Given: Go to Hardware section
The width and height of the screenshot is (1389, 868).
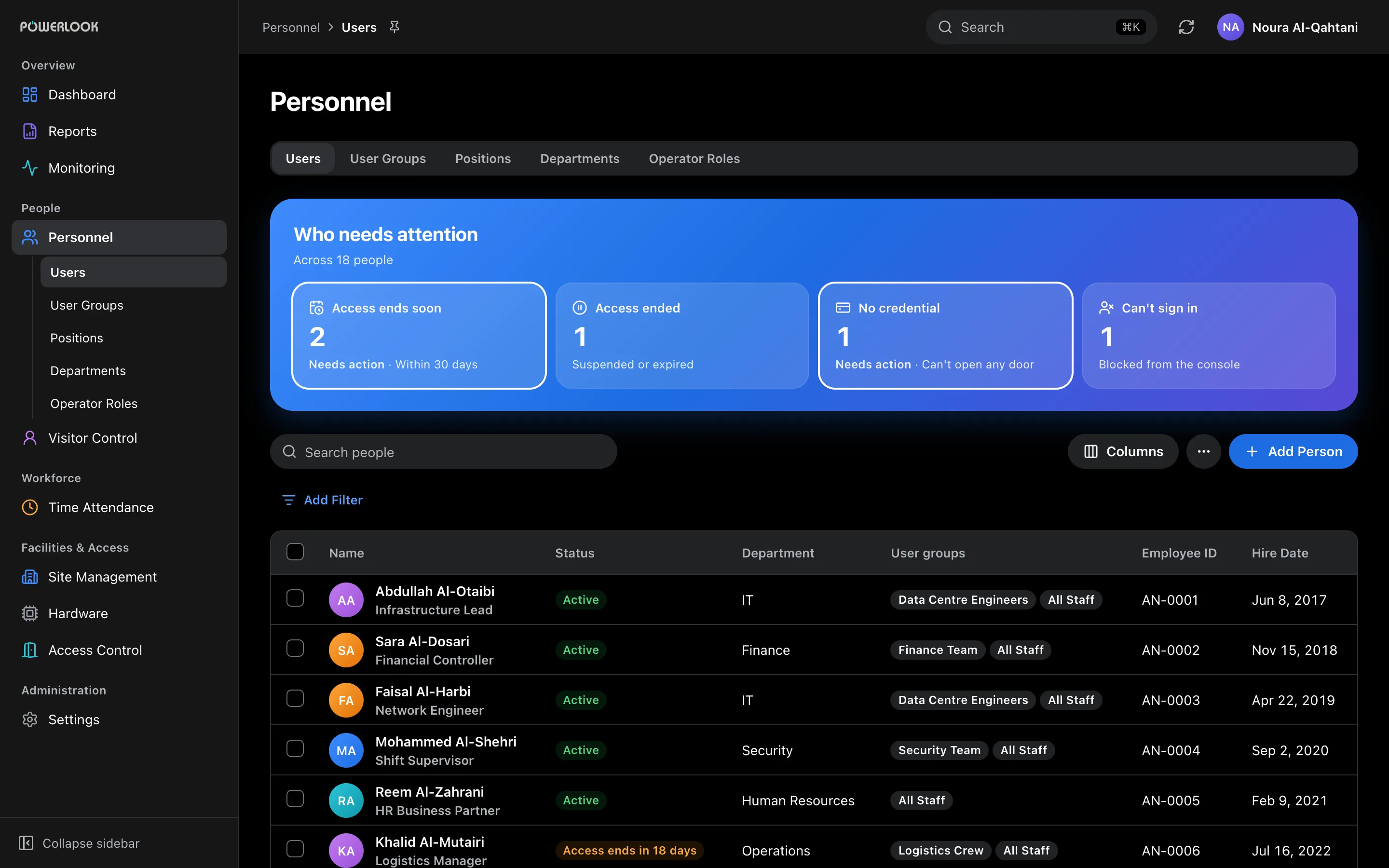Looking at the screenshot, I should [119, 614].
